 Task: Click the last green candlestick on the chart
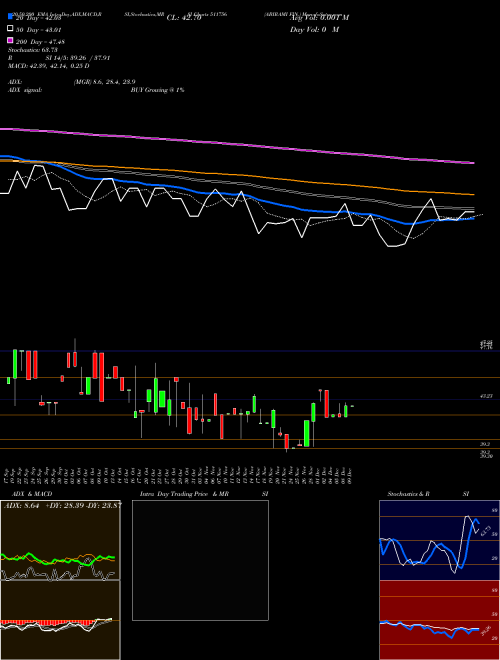tap(346, 410)
